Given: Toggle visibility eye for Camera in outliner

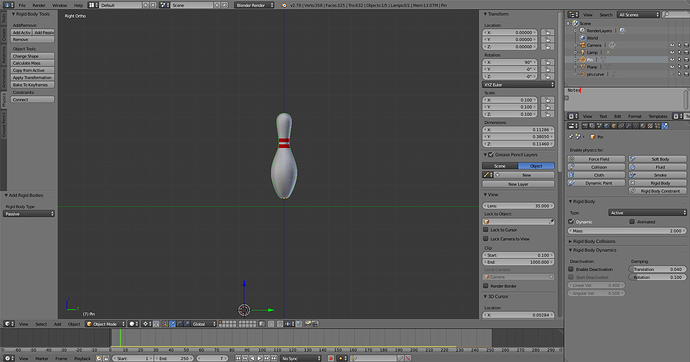Looking at the screenshot, I should click(x=672, y=45).
